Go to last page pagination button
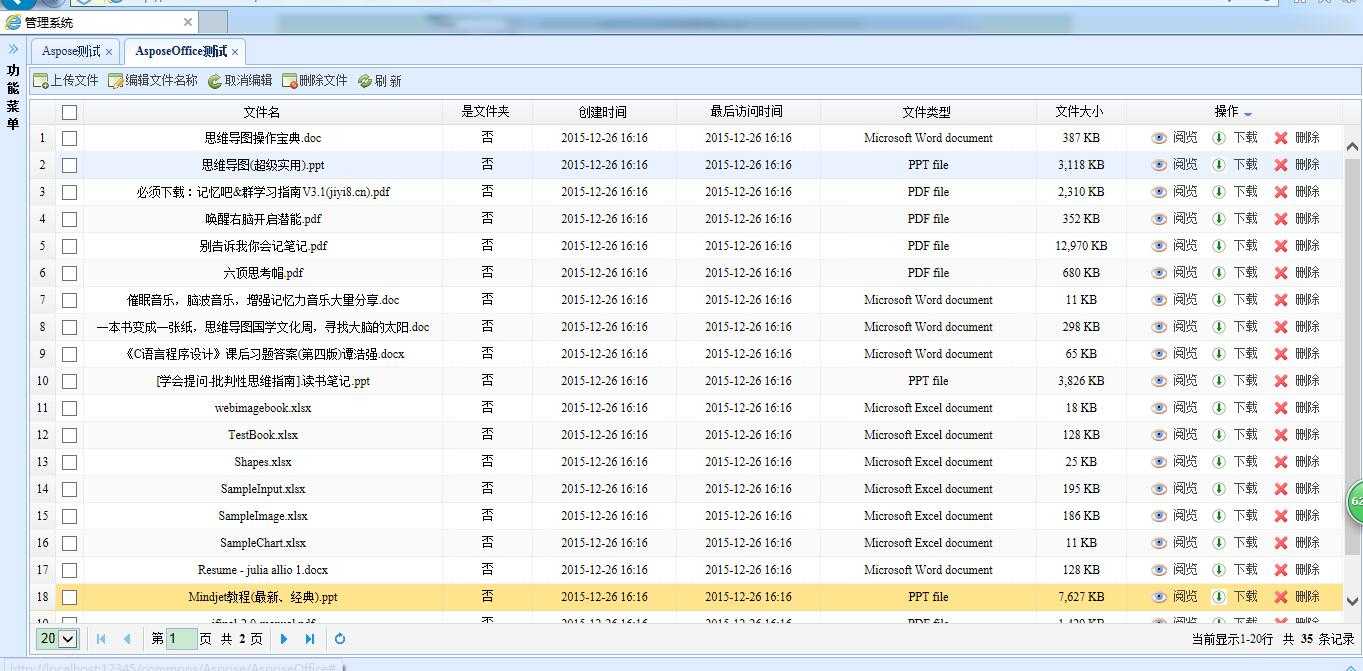The height and width of the screenshot is (671, 1363). tap(310, 639)
